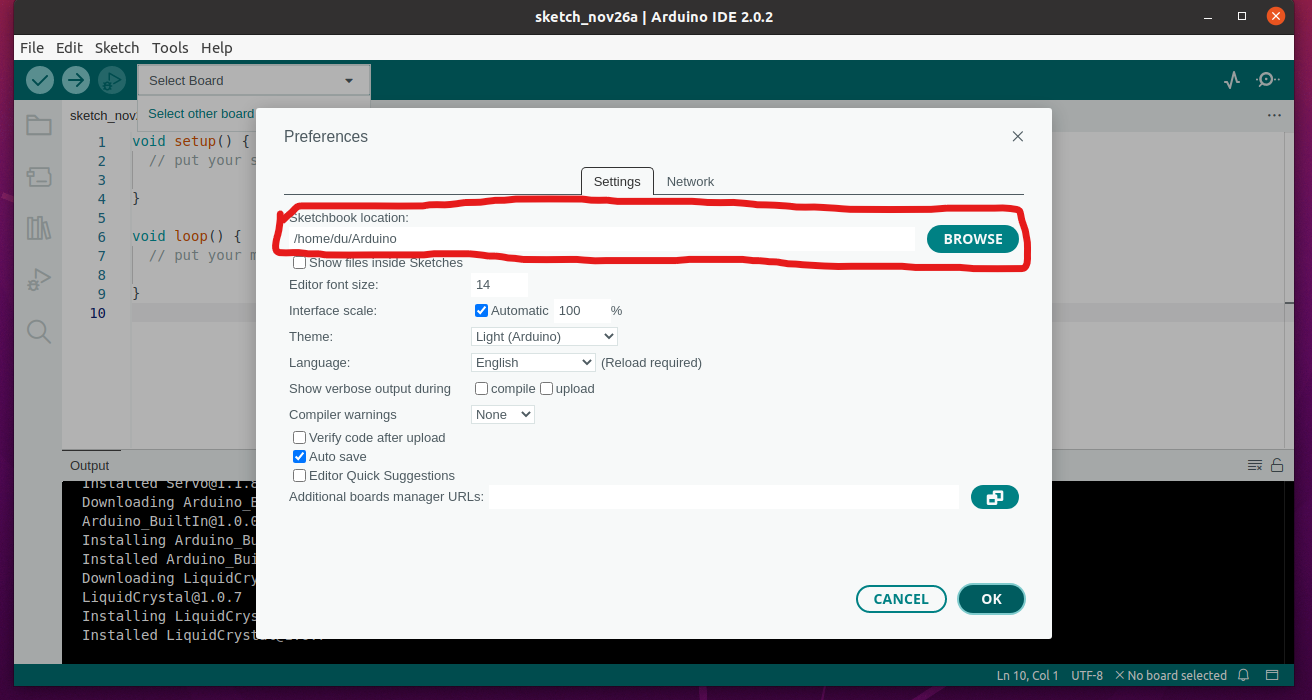Click the Upload arrow toolbar icon
Screen dimensions: 1312x700
coord(76,80)
